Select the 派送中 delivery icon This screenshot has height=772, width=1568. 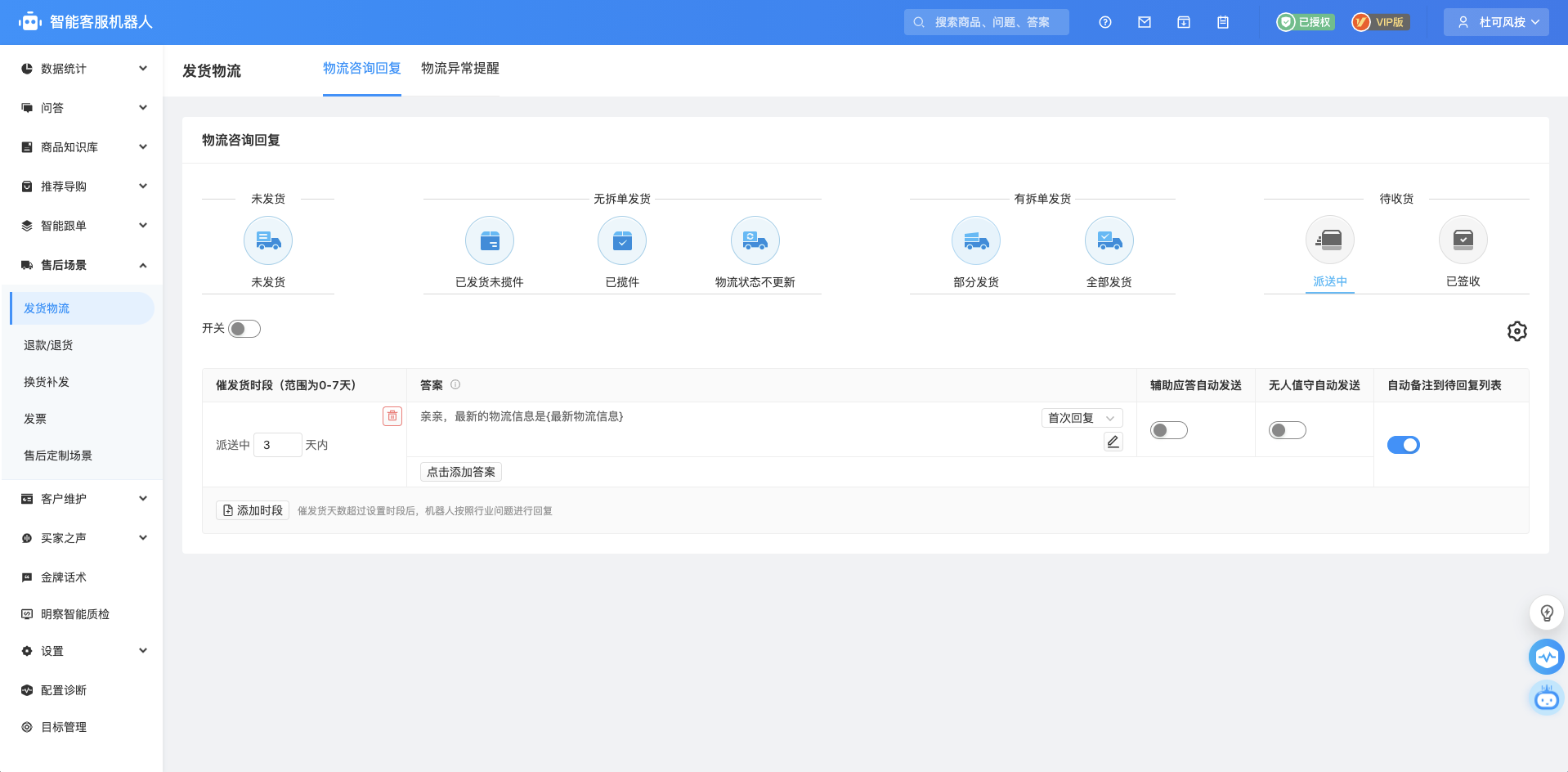1330,240
